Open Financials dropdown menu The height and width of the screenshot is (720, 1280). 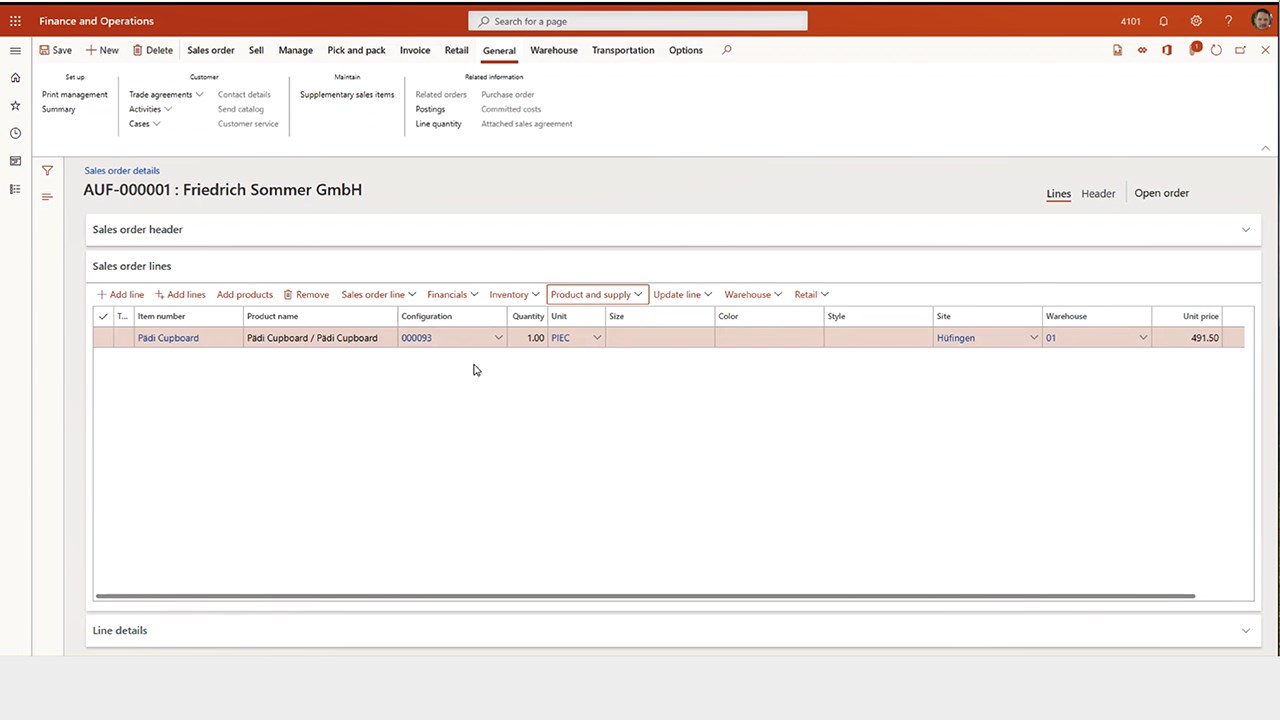point(452,295)
